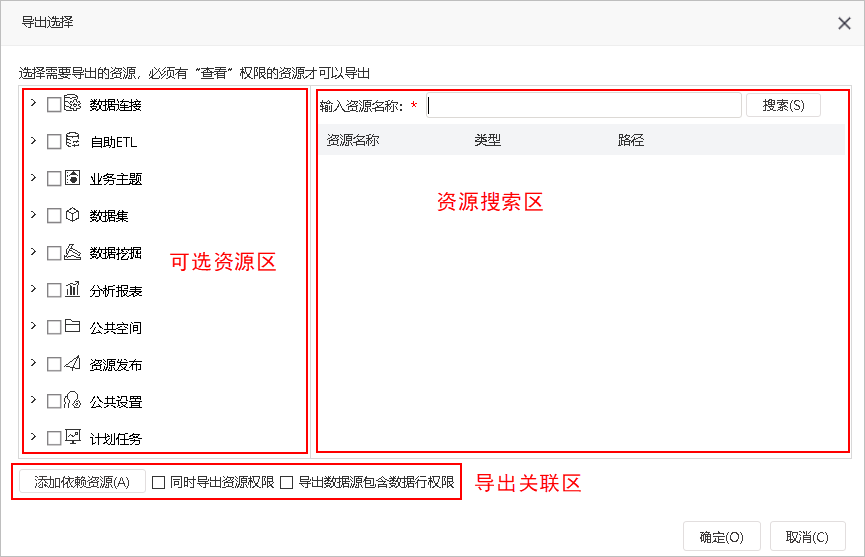Select the 计划任务 tree label
Image resolution: width=865 pixels, height=557 pixels.
pos(116,439)
